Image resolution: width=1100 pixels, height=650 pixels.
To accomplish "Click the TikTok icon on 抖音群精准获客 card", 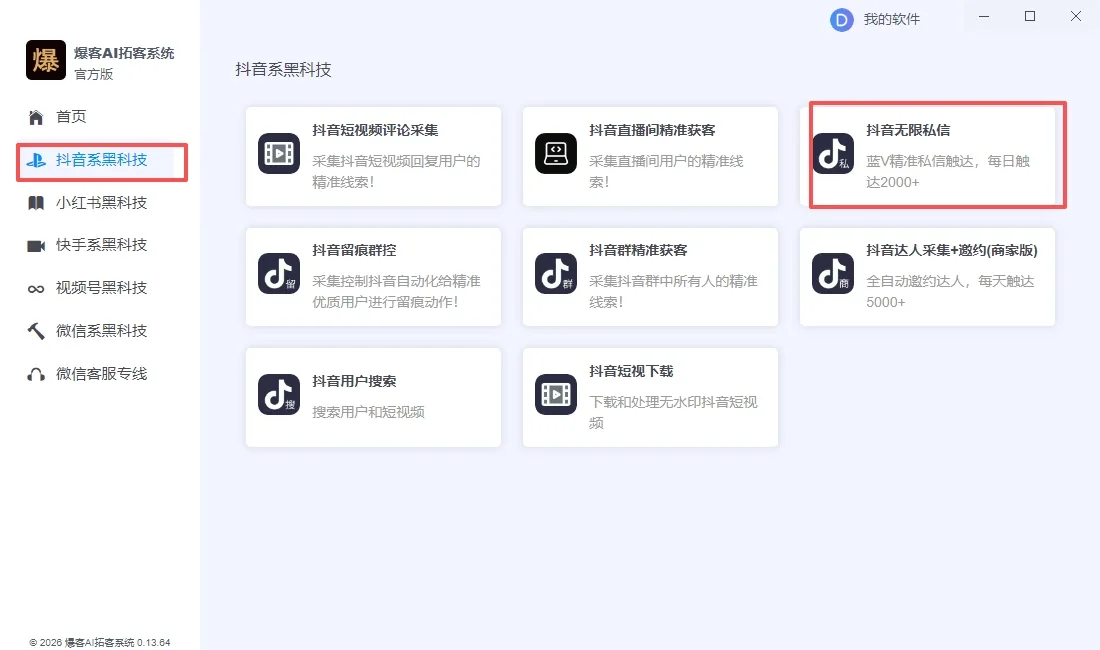I will point(556,273).
